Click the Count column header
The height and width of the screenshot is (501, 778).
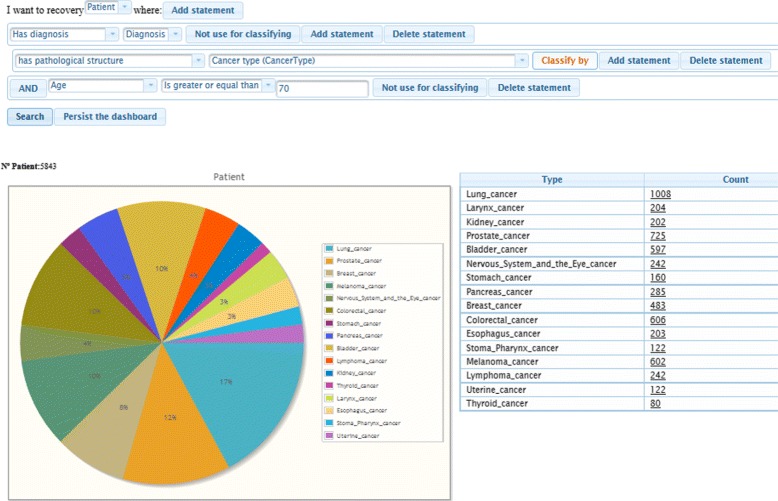pos(735,180)
